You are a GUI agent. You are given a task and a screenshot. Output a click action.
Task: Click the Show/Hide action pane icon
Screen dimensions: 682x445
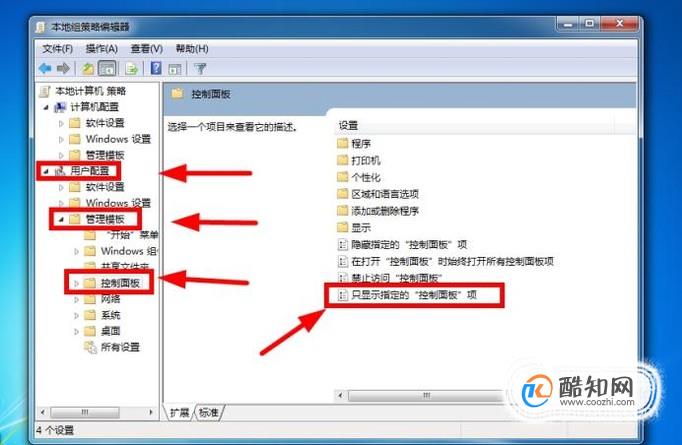click(175, 69)
